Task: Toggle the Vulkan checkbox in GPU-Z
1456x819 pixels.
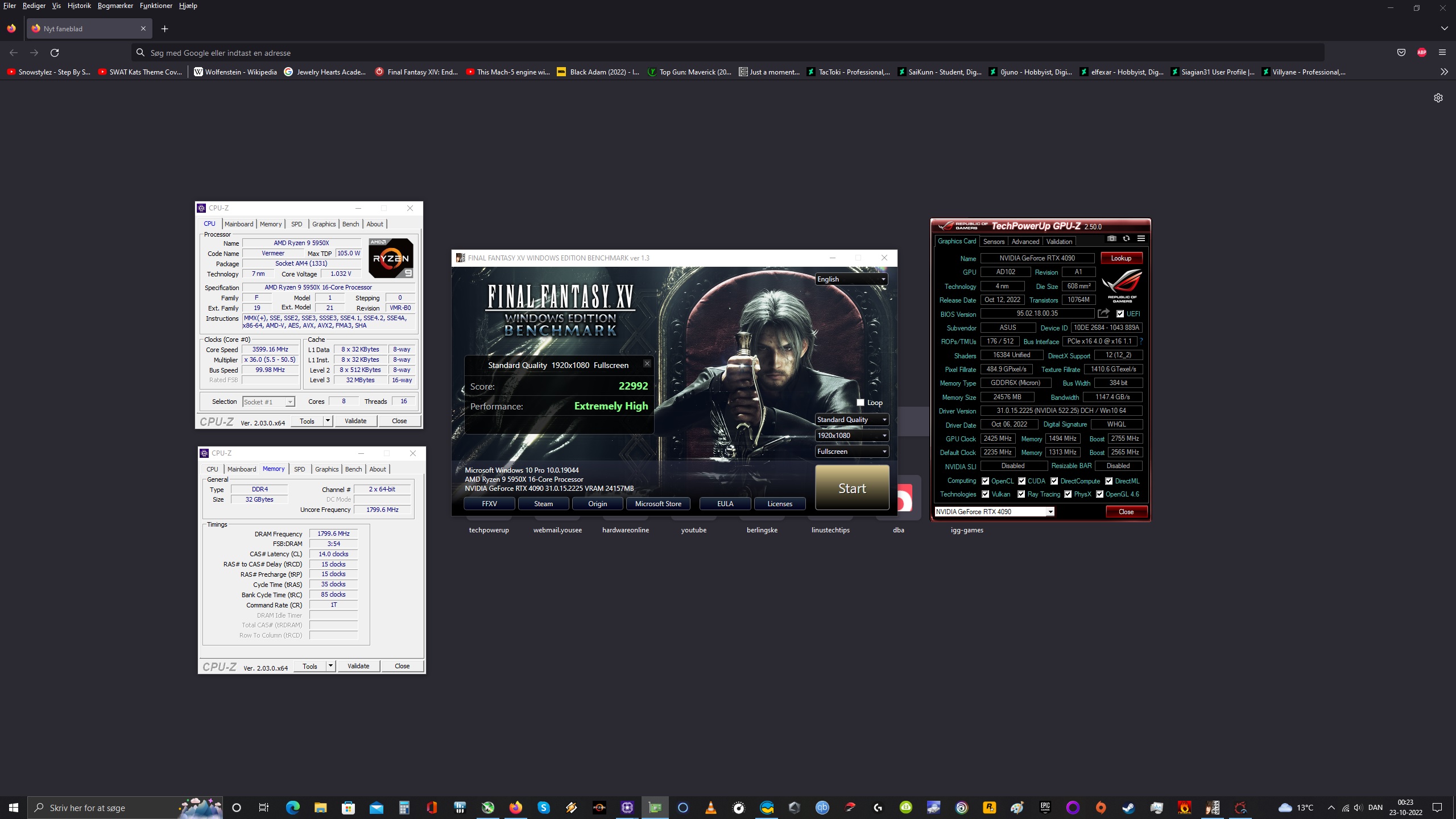Action: (985, 494)
